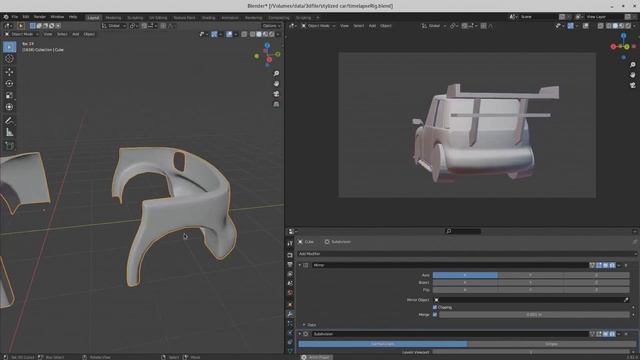The width and height of the screenshot is (640, 360).
Task: Open Tool properties tab
Action: click(x=290, y=244)
